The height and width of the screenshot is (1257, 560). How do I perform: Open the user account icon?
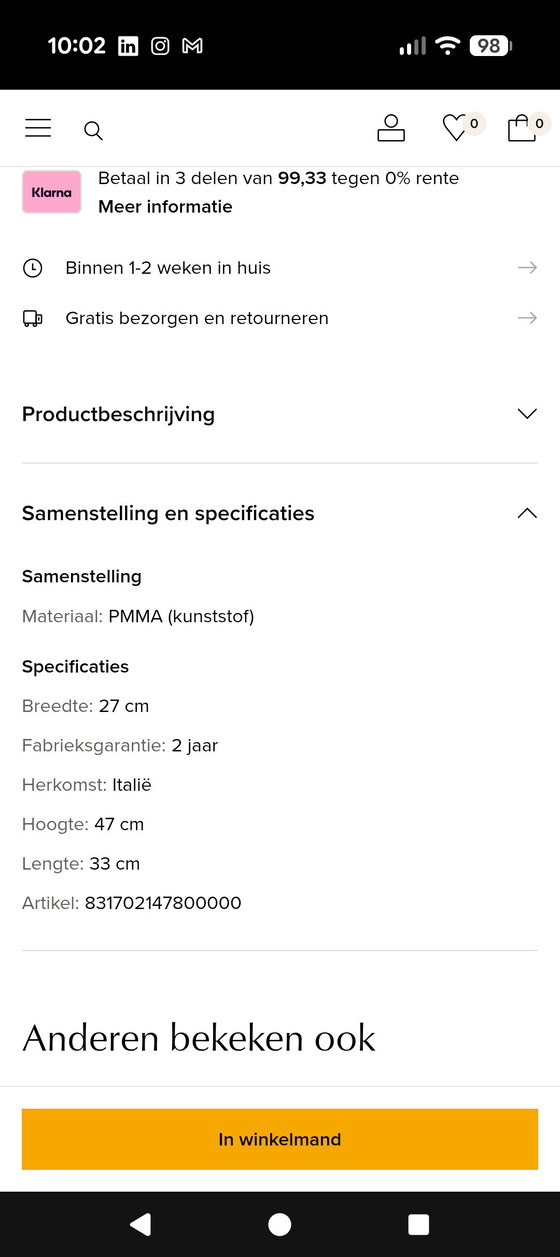tap(391, 128)
